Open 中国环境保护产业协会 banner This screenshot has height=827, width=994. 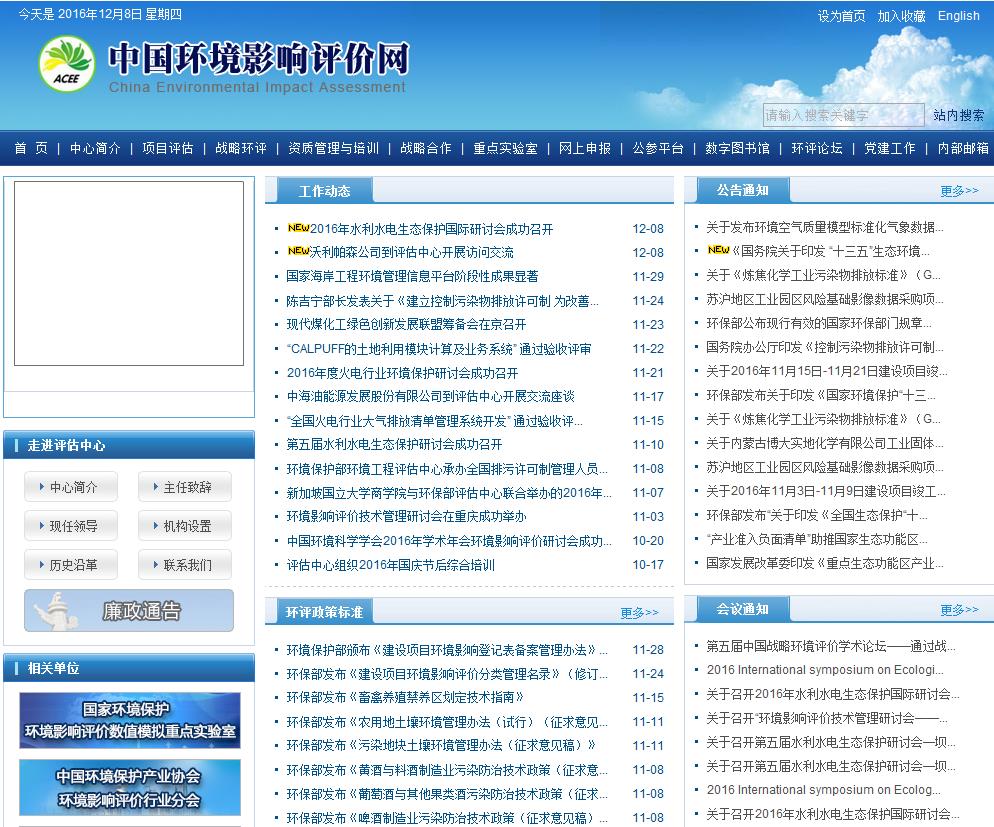click(x=130, y=788)
